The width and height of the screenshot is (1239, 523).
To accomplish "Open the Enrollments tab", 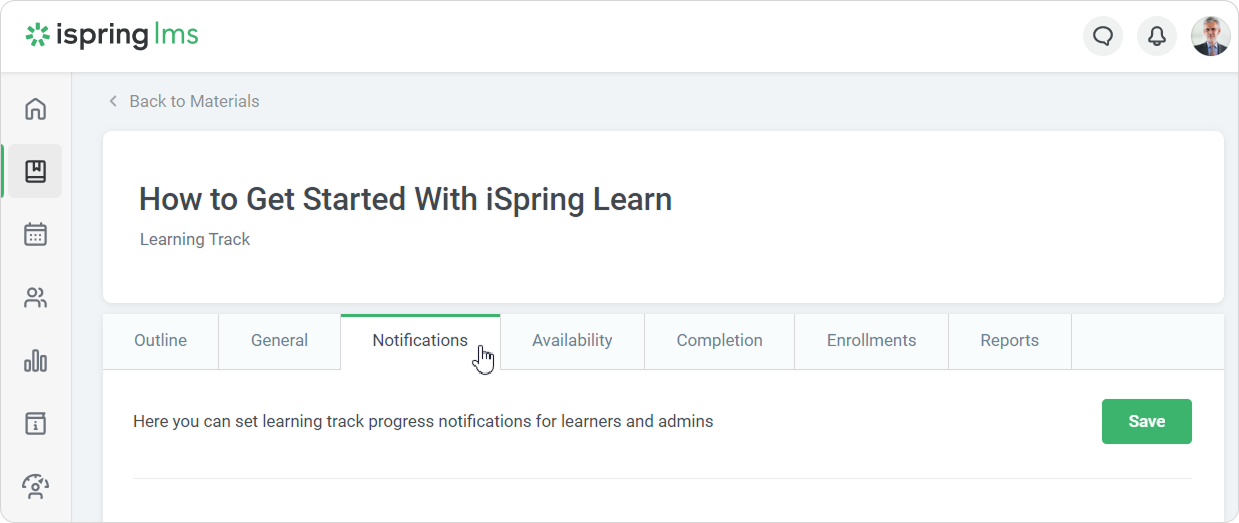I will pos(871,341).
